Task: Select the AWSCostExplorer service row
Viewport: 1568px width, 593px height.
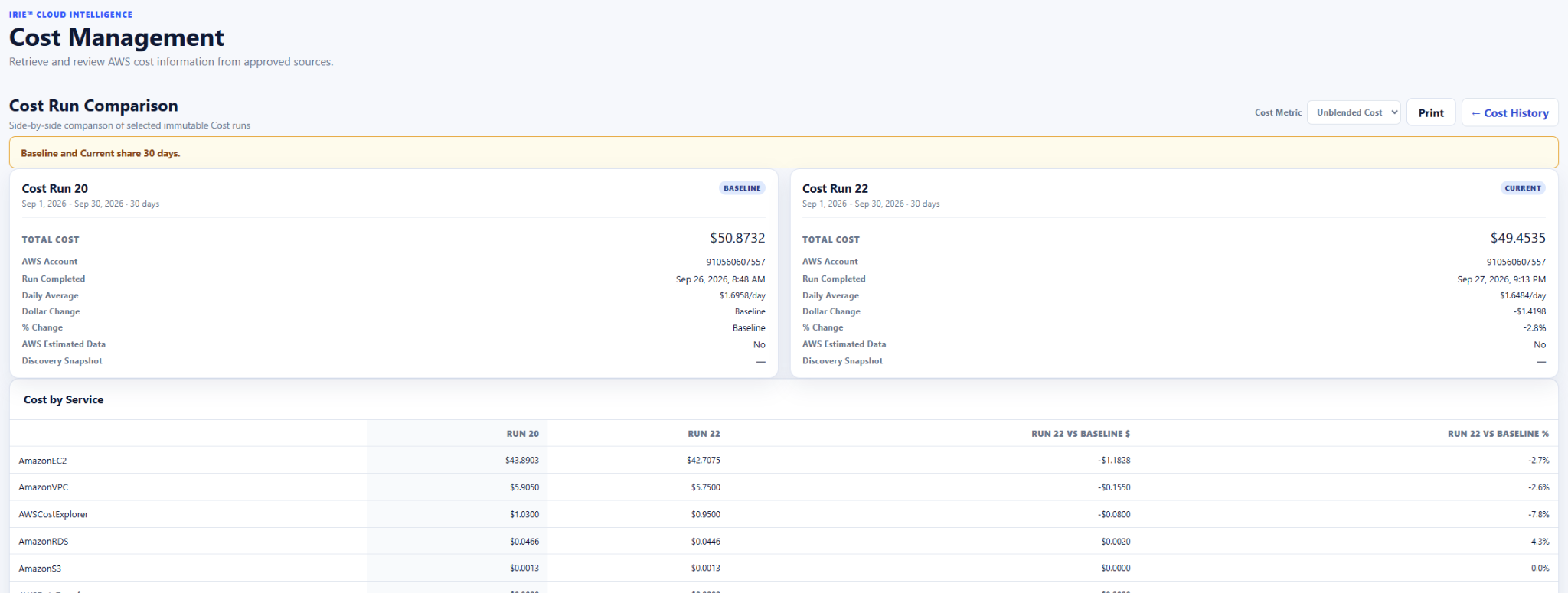Action: [784, 514]
